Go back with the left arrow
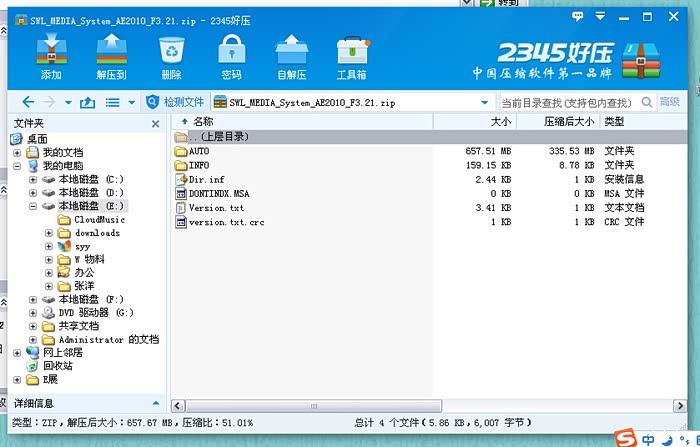The height and width of the screenshot is (447, 700). pos(27,102)
